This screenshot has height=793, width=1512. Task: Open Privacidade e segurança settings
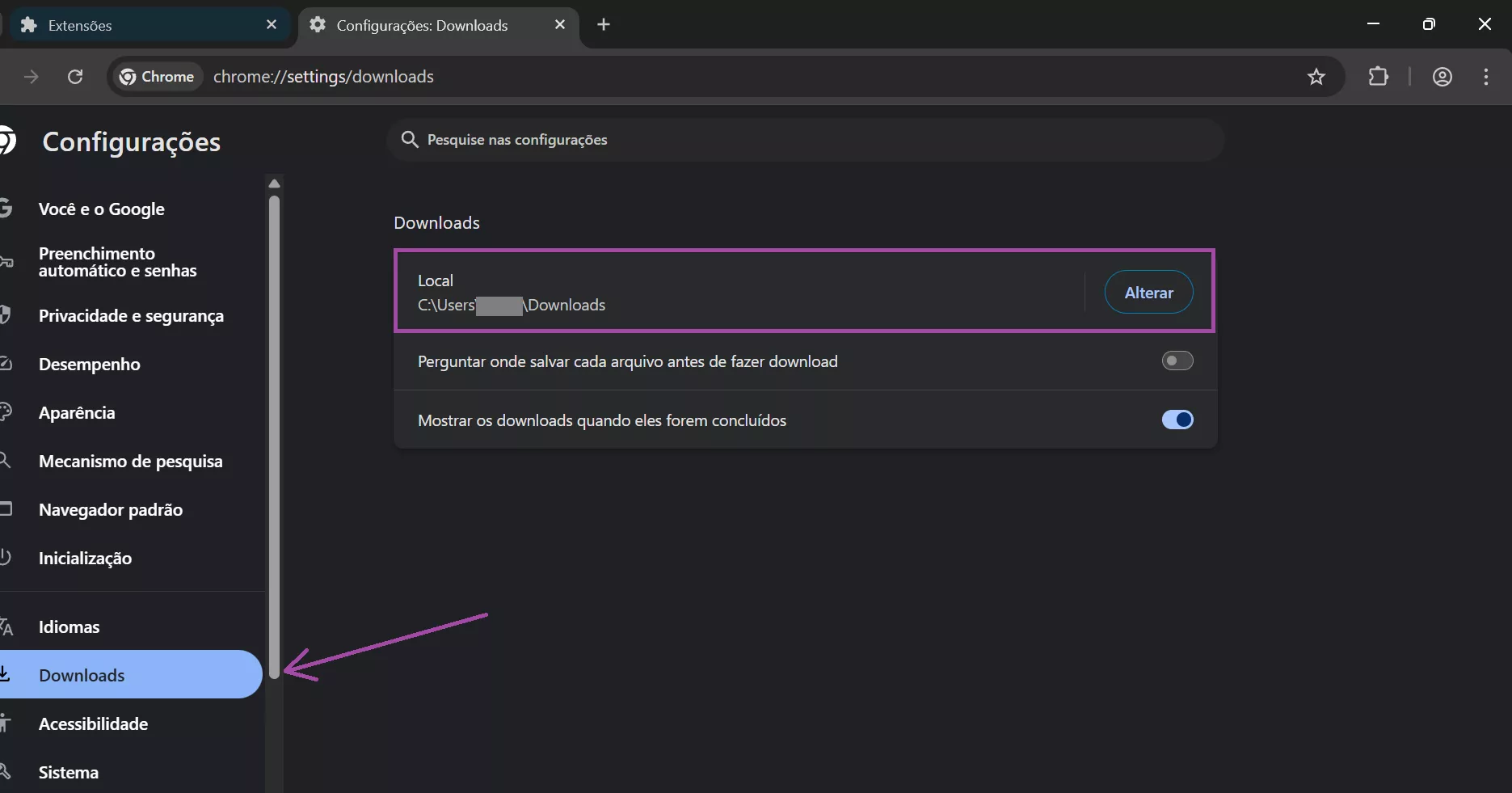pos(131,315)
